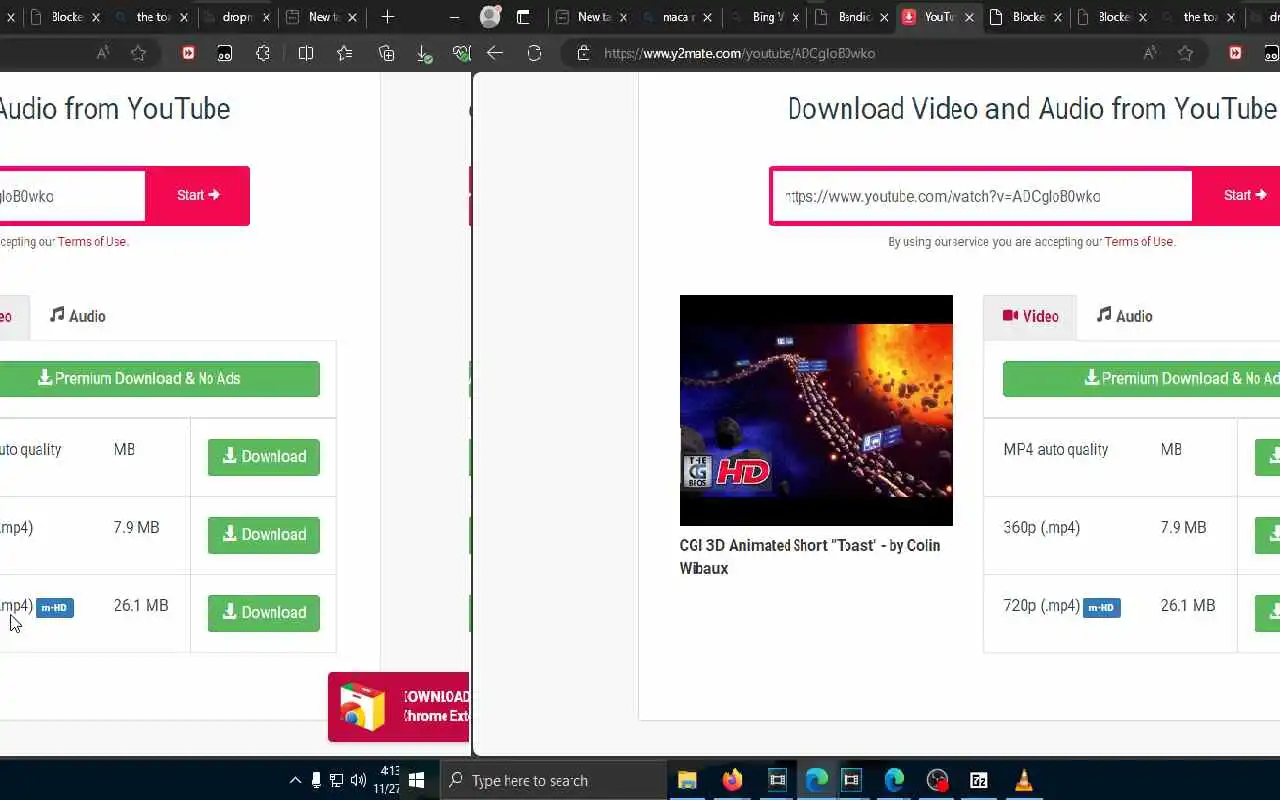Viewport: 1280px width, 800px height.
Task: Click 'MP4 auto quality' in front window
Action: pyautogui.click(x=1056, y=450)
